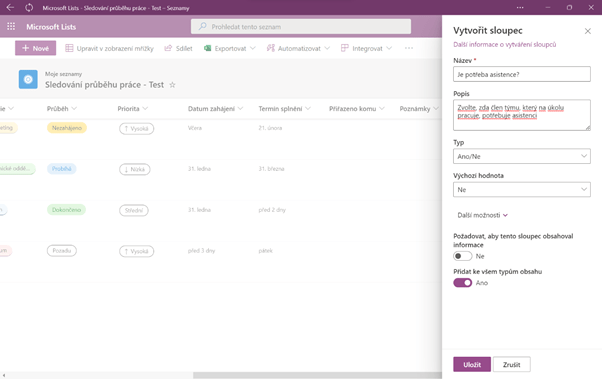Toggle Přidat ke všem typům obsahu switch

462,283
